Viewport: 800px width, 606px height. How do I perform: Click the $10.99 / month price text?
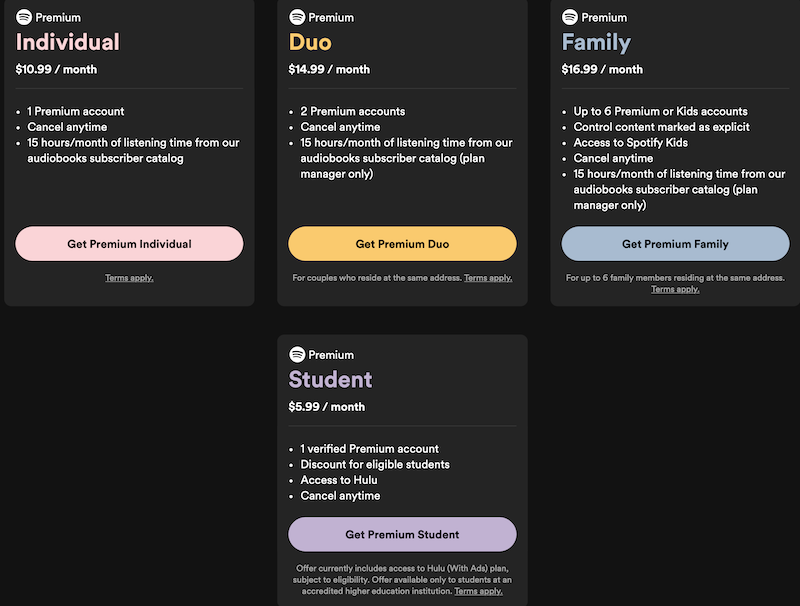tap(56, 70)
